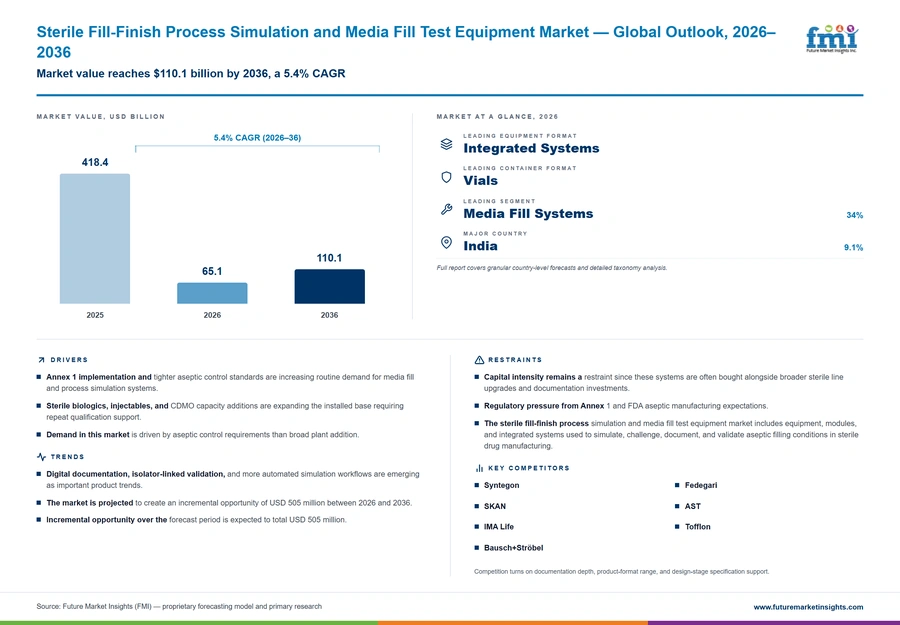Viewport: 900px width, 625px height.
Task: Click the Digital documentation trend bullet
Action: point(228,480)
